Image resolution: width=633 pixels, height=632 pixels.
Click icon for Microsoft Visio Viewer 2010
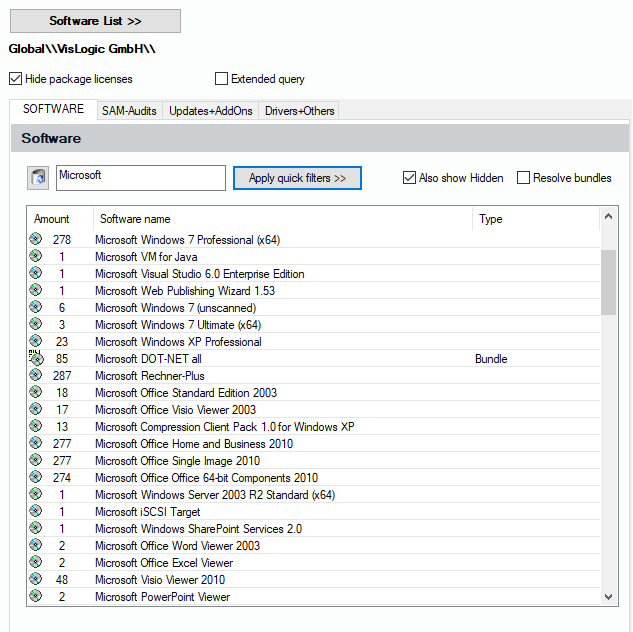coord(36,579)
